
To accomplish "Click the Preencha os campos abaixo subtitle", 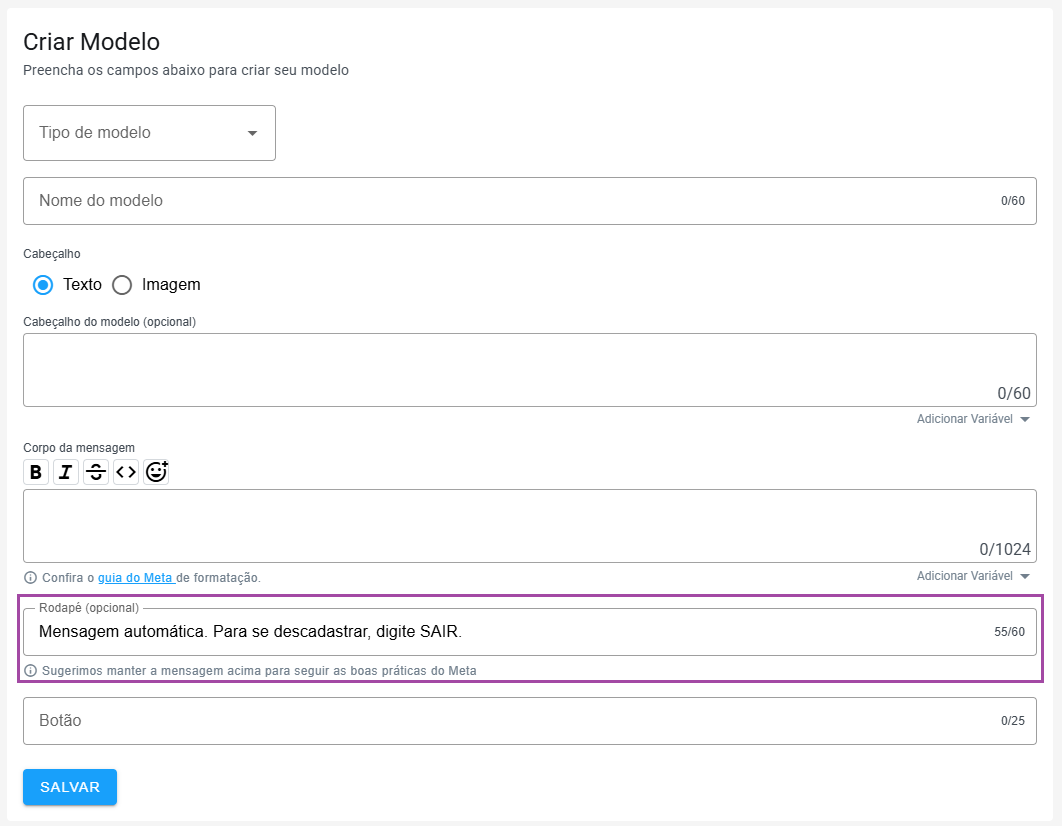I will [x=186, y=70].
